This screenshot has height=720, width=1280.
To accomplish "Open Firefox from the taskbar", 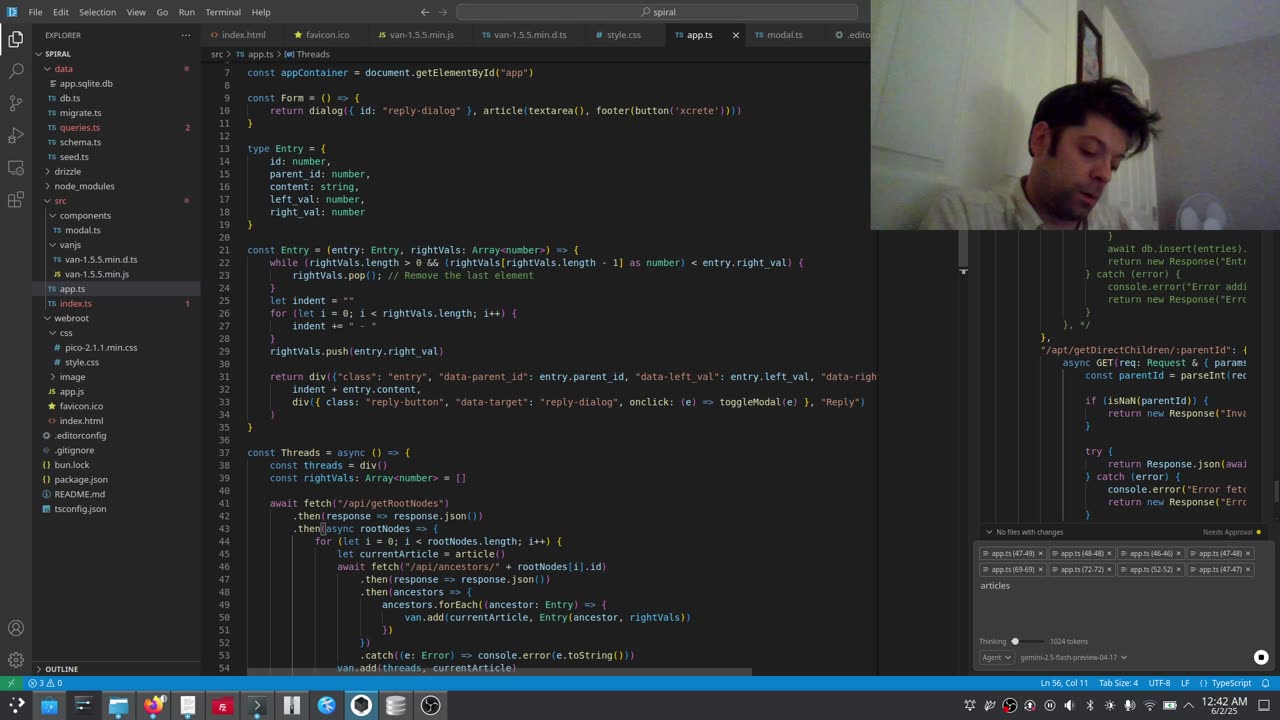I will click(x=153, y=706).
